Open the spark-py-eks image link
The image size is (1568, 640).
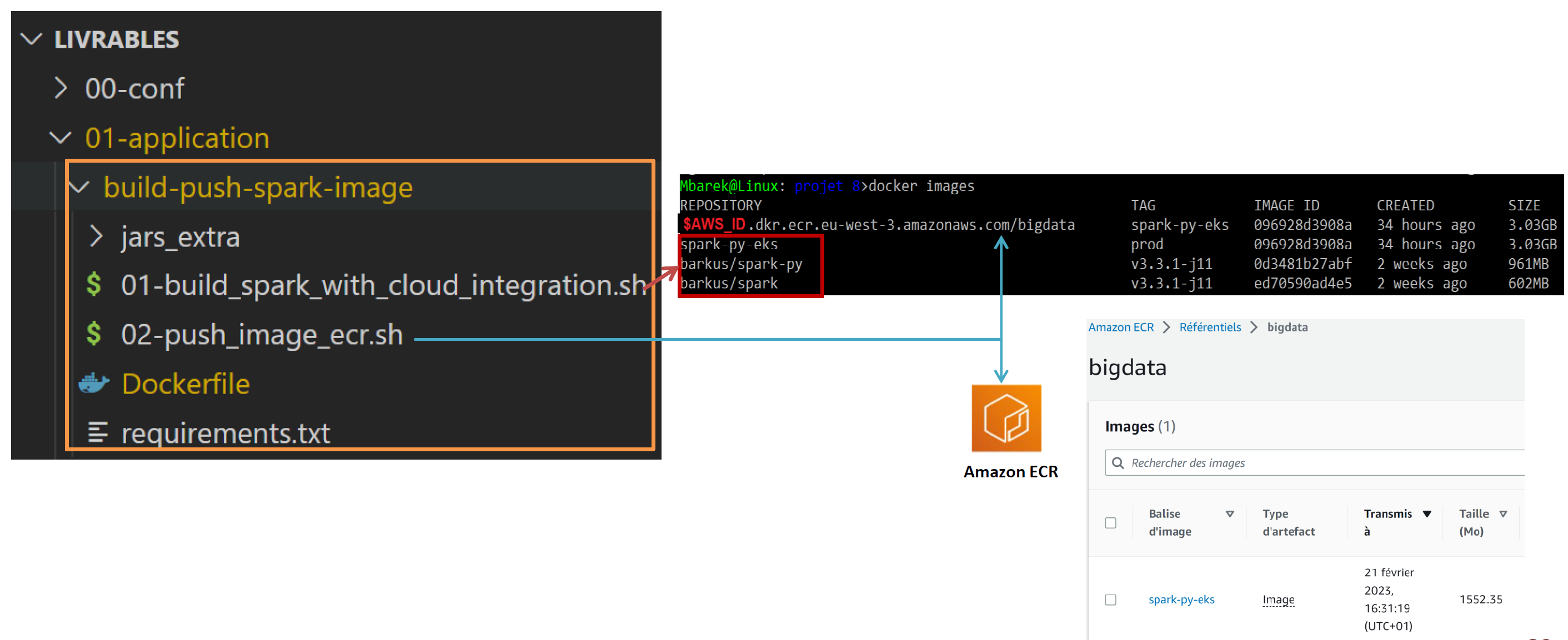(1181, 599)
